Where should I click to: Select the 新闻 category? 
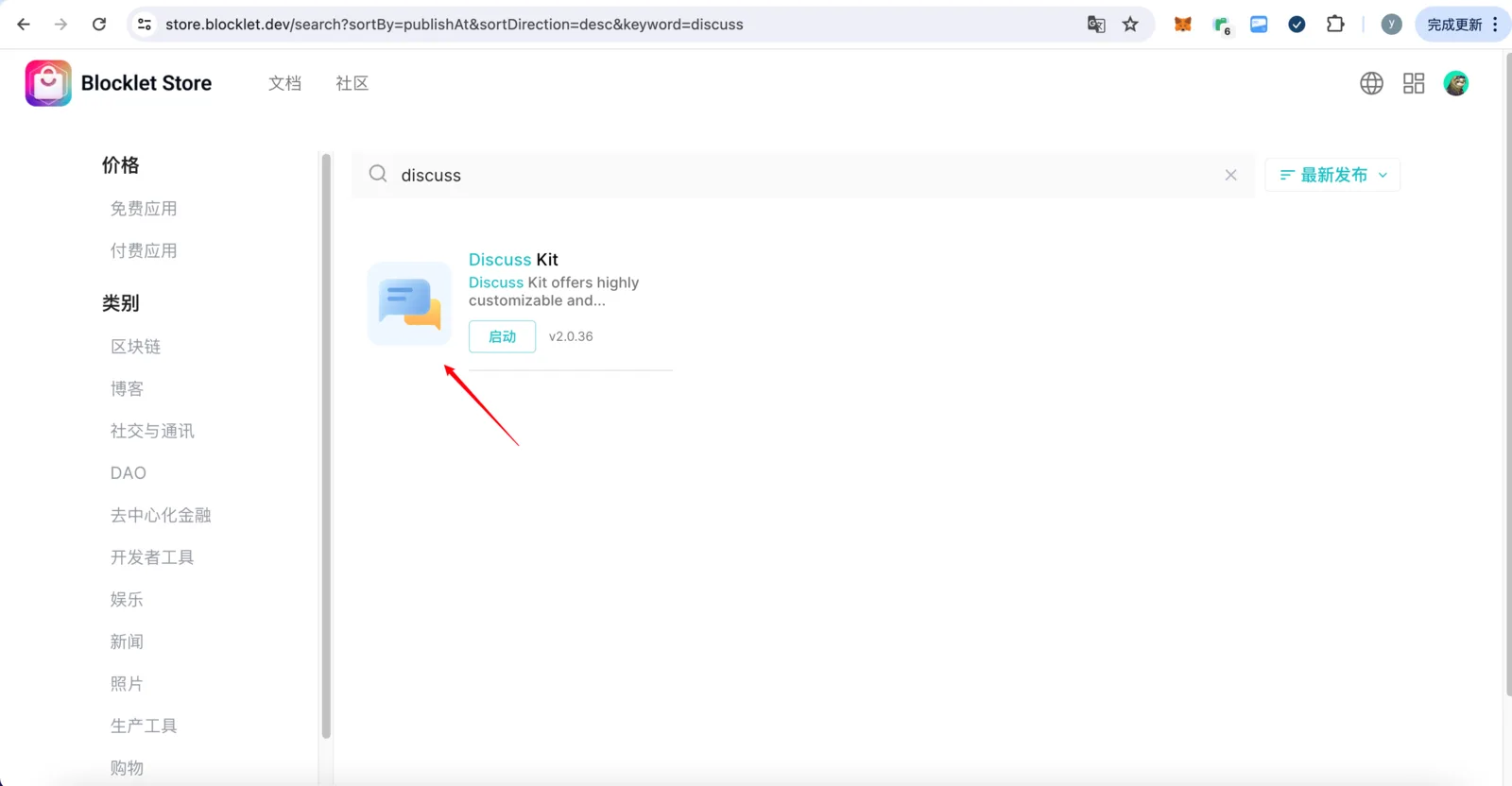point(127,641)
